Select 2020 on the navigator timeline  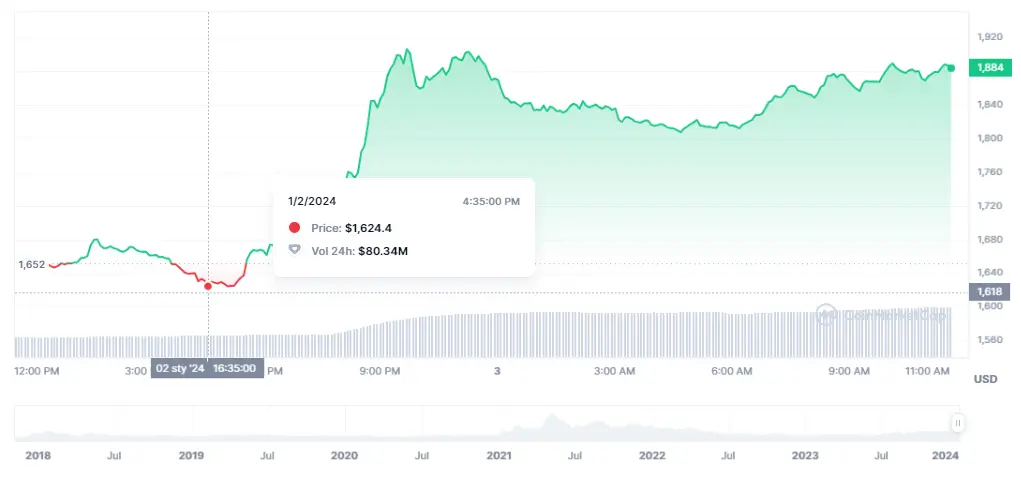tap(345, 456)
